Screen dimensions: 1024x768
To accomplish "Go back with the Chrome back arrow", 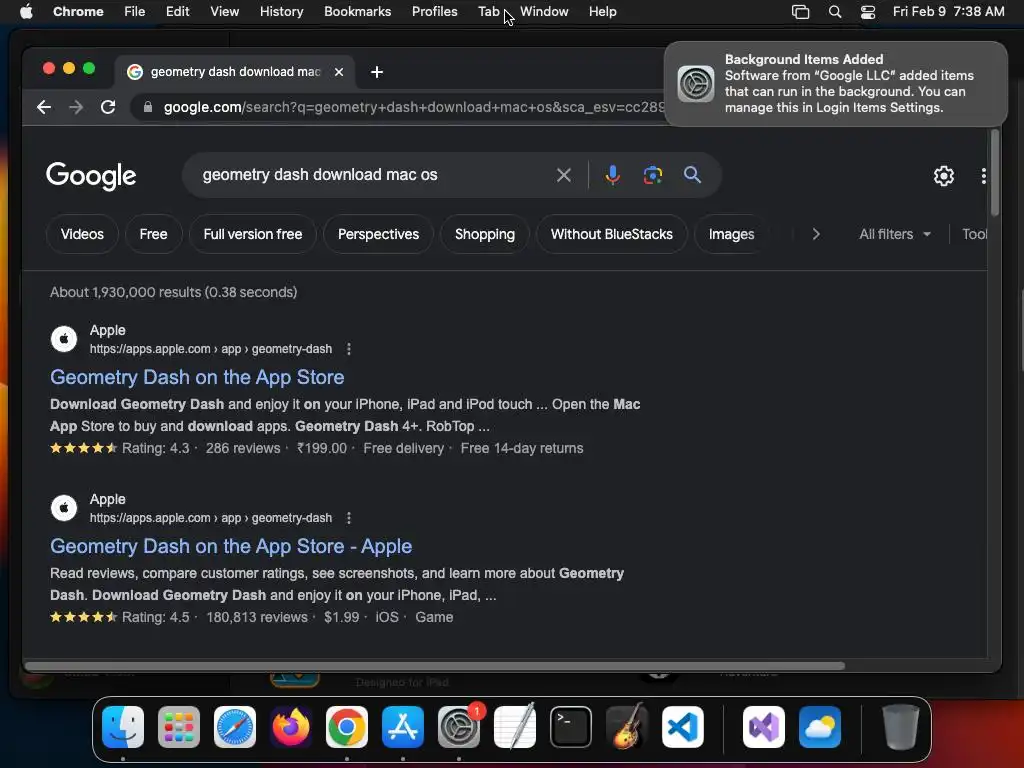I will point(44,107).
